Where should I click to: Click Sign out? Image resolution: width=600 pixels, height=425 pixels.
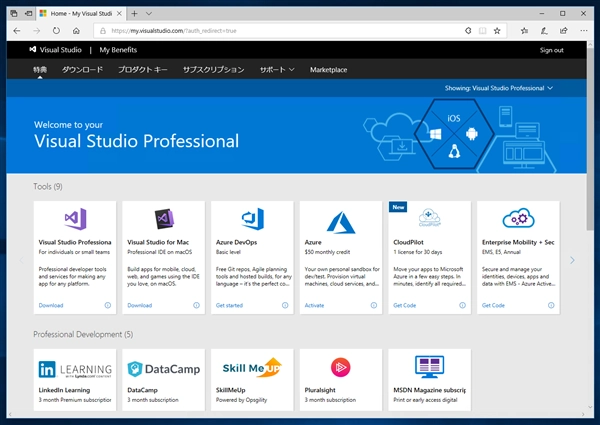click(551, 50)
